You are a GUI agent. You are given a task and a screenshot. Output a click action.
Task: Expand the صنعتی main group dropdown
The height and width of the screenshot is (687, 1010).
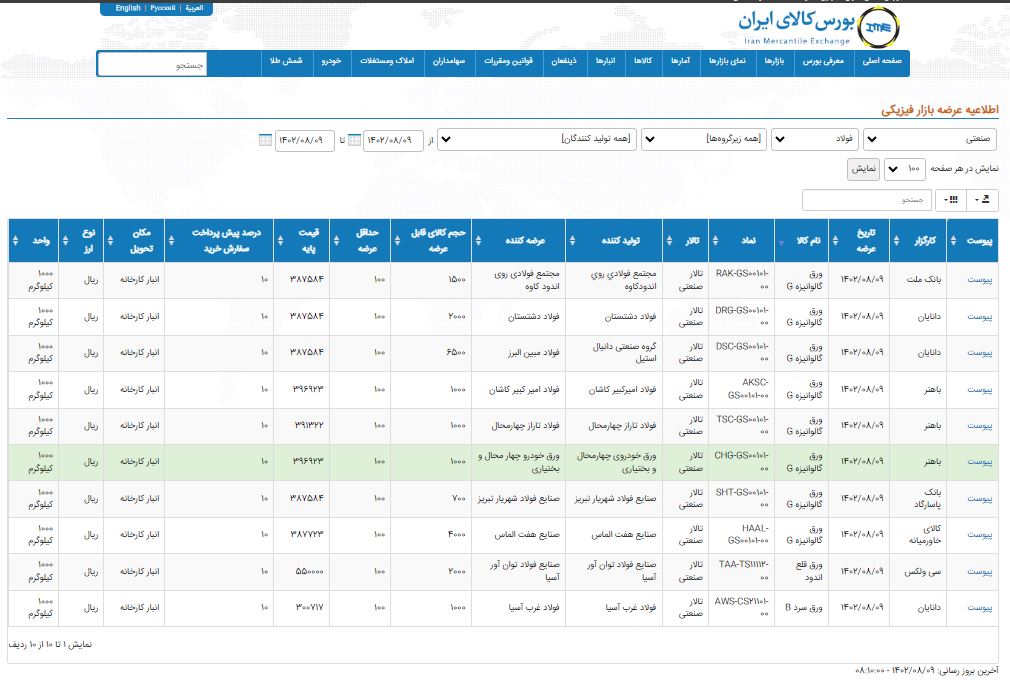[929, 139]
